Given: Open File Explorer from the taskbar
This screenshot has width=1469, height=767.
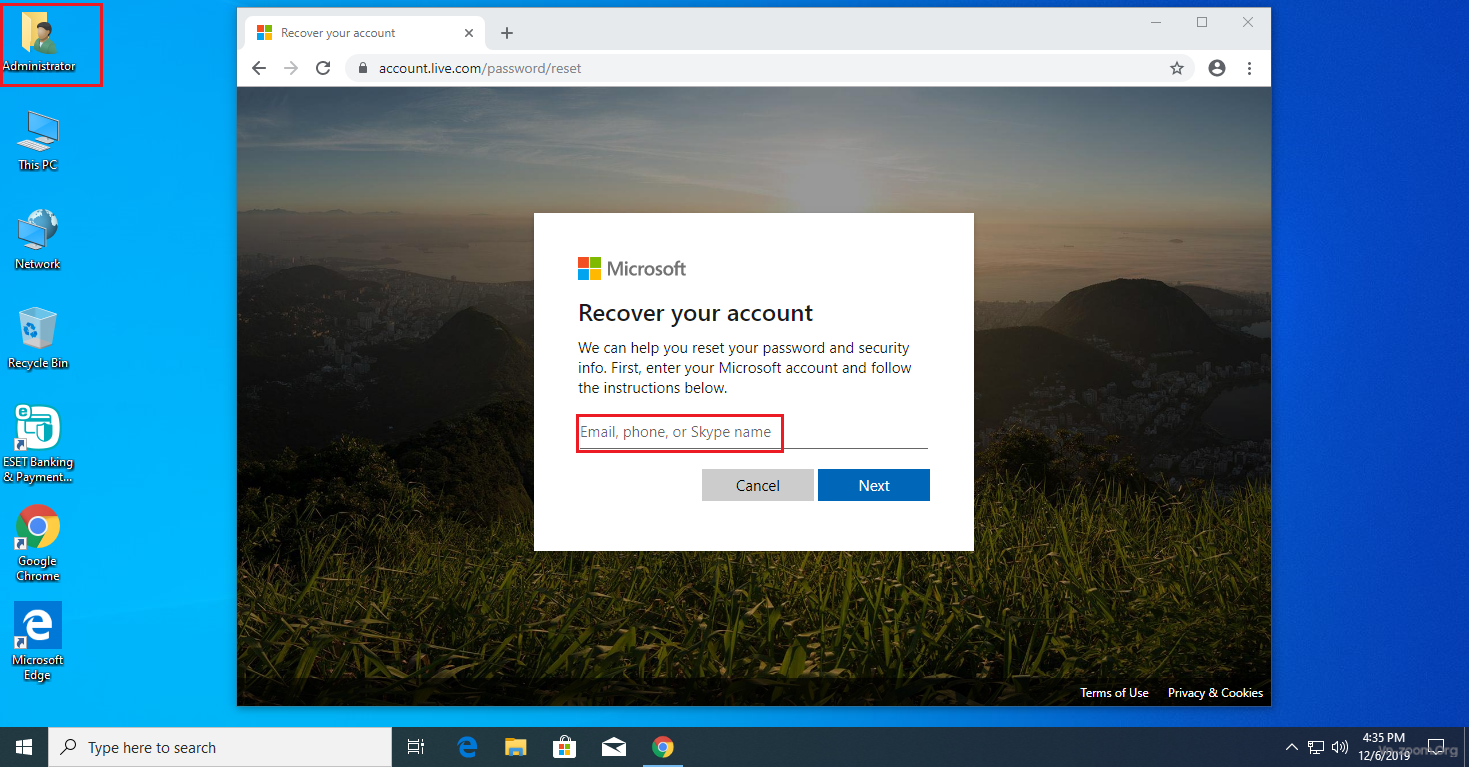Looking at the screenshot, I should pos(515,747).
